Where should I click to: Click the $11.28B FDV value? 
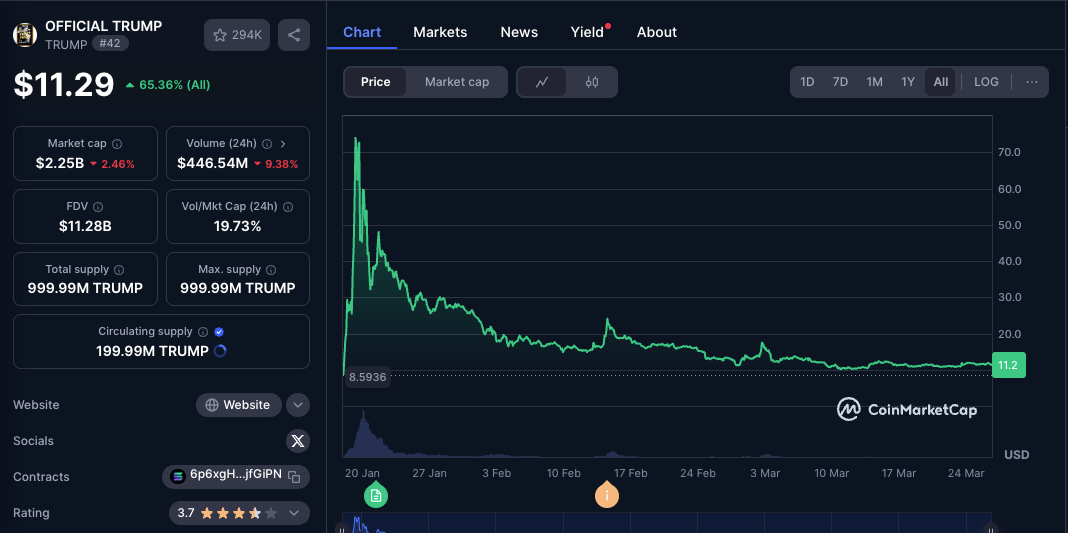click(85, 226)
